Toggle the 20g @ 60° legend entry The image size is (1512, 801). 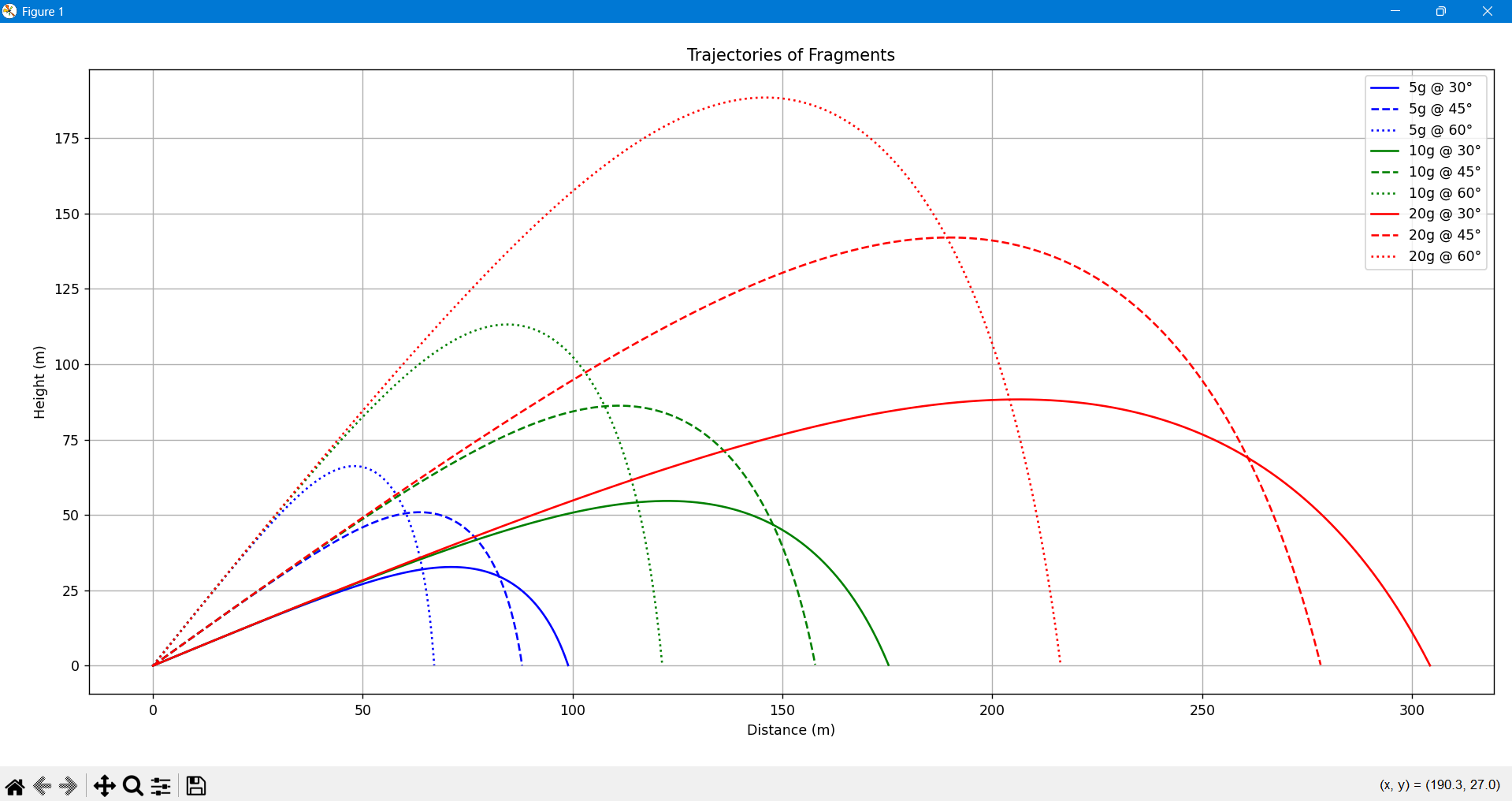tap(1443, 255)
